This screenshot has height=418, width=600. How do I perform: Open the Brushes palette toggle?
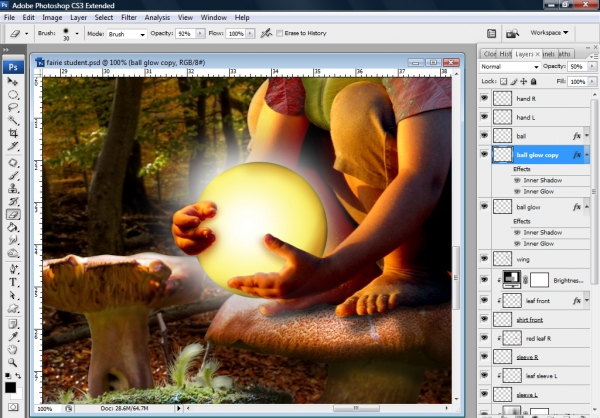[491, 34]
